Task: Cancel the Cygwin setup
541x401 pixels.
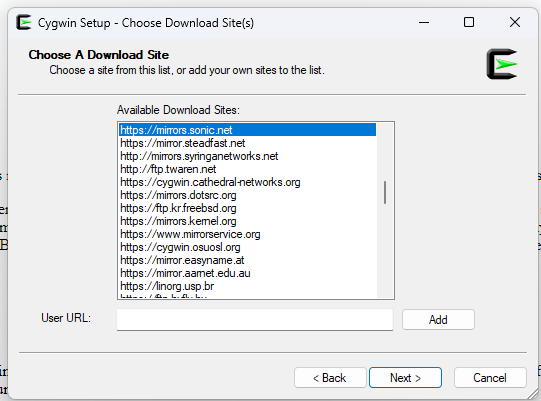Action: [x=490, y=378]
